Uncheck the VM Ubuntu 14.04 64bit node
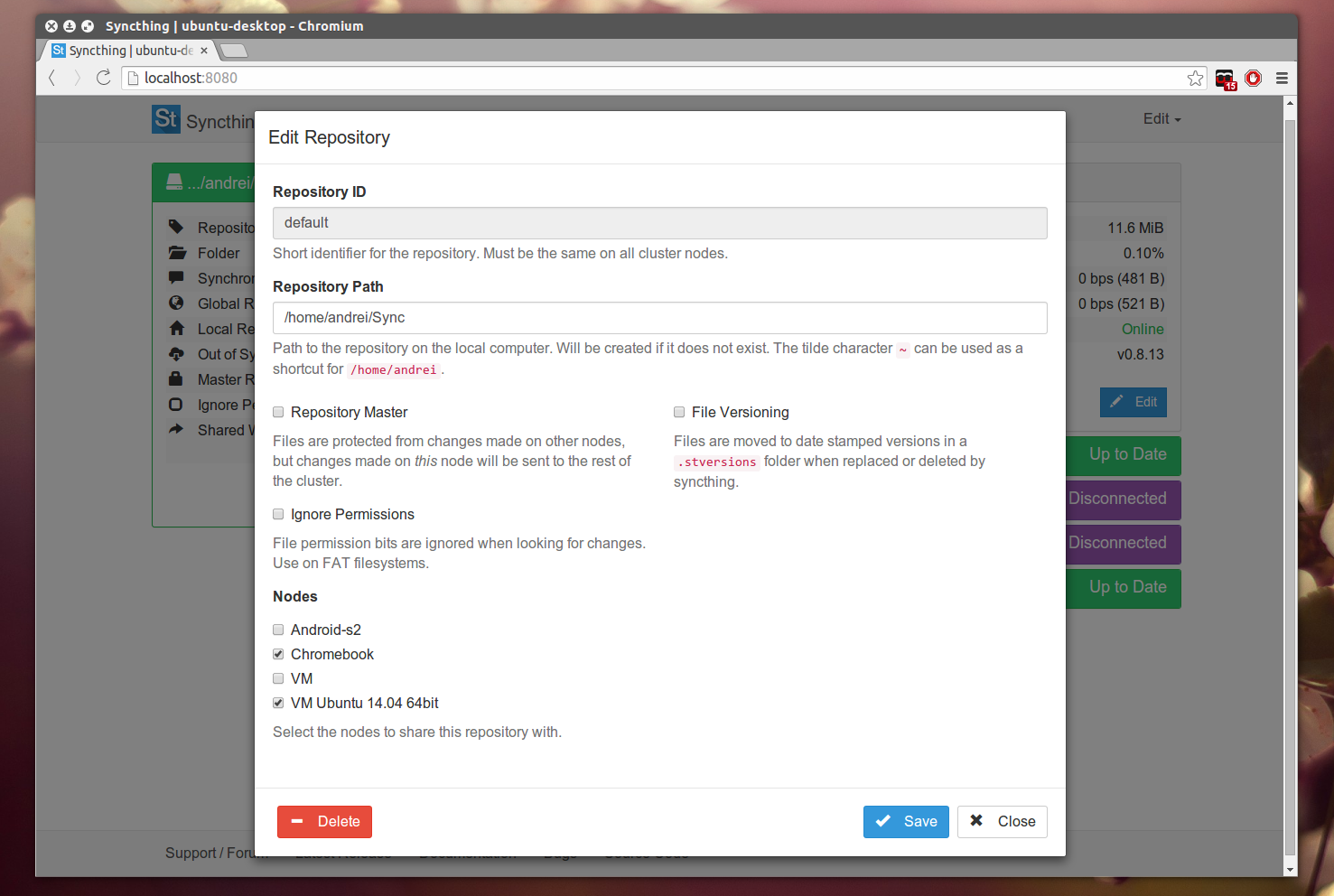The height and width of the screenshot is (896, 1334). click(278, 703)
